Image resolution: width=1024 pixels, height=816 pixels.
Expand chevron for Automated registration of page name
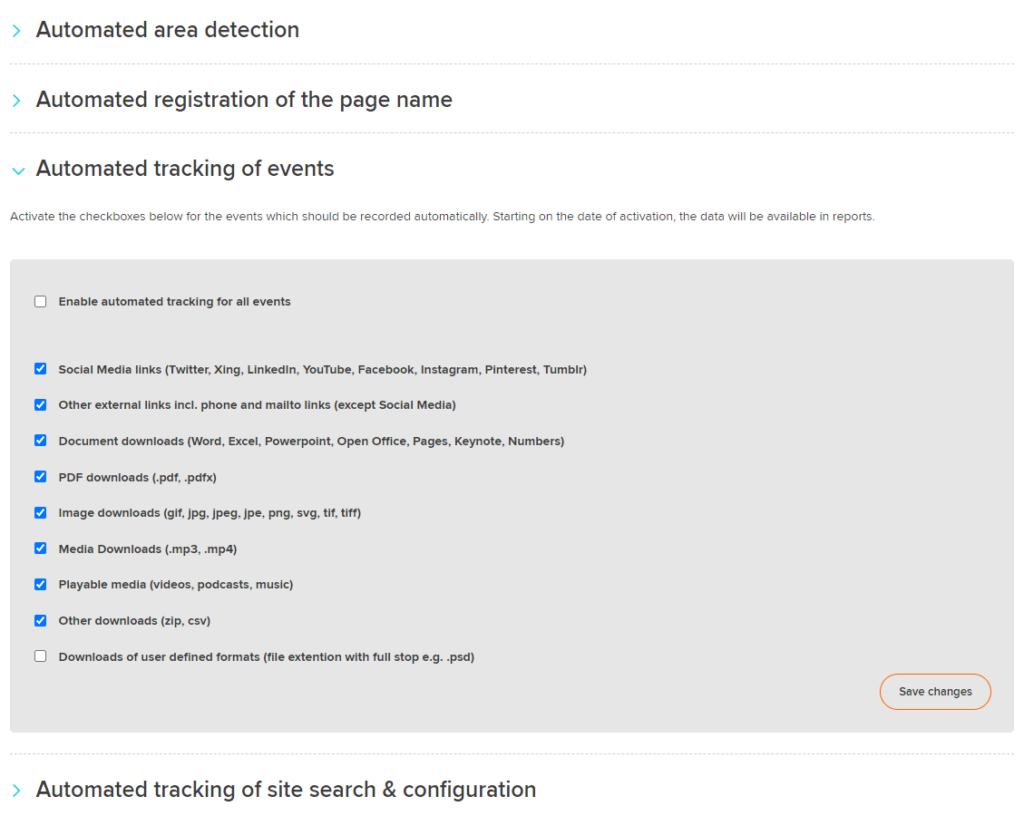[17, 101]
